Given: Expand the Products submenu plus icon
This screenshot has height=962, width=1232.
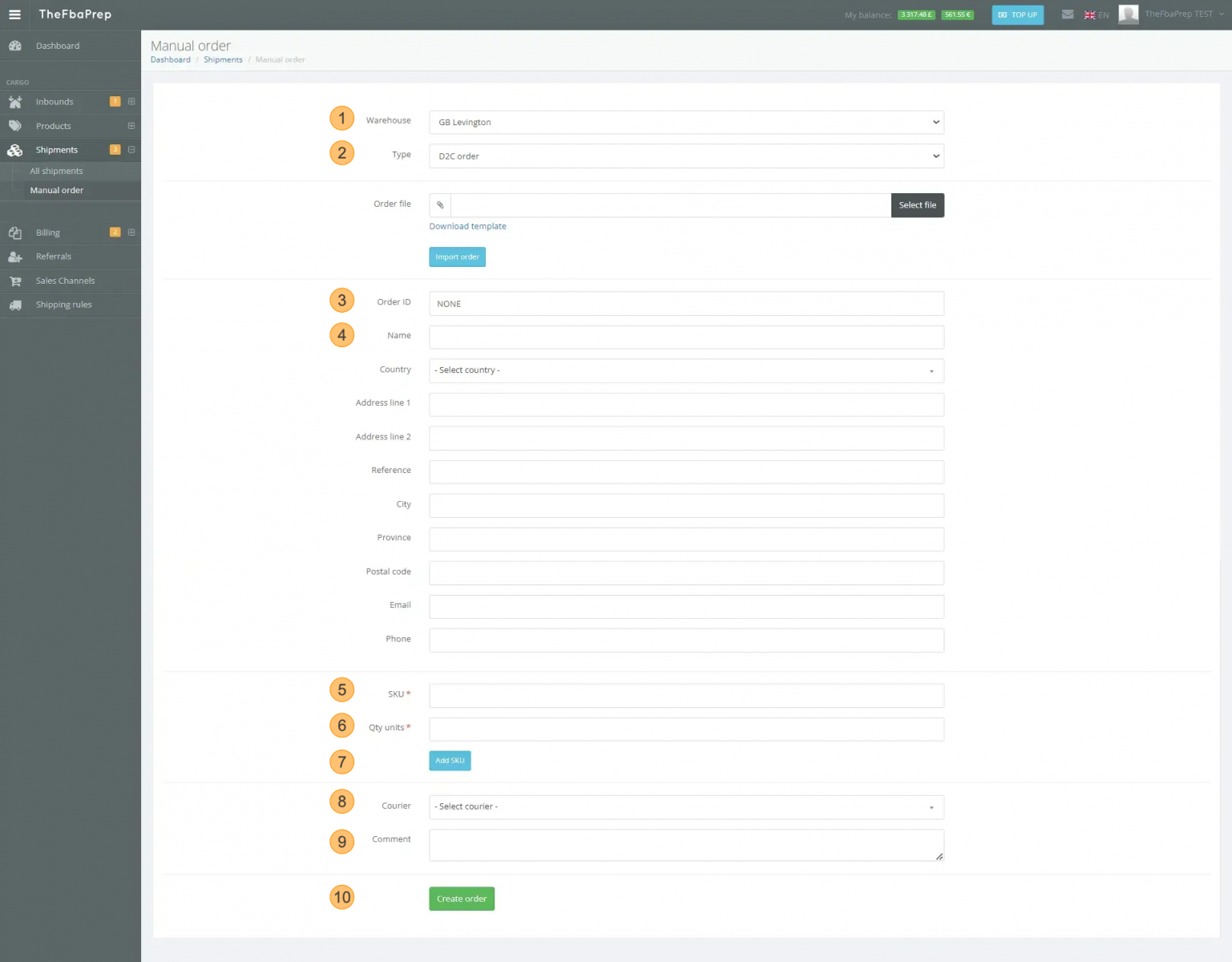Looking at the screenshot, I should (131, 126).
